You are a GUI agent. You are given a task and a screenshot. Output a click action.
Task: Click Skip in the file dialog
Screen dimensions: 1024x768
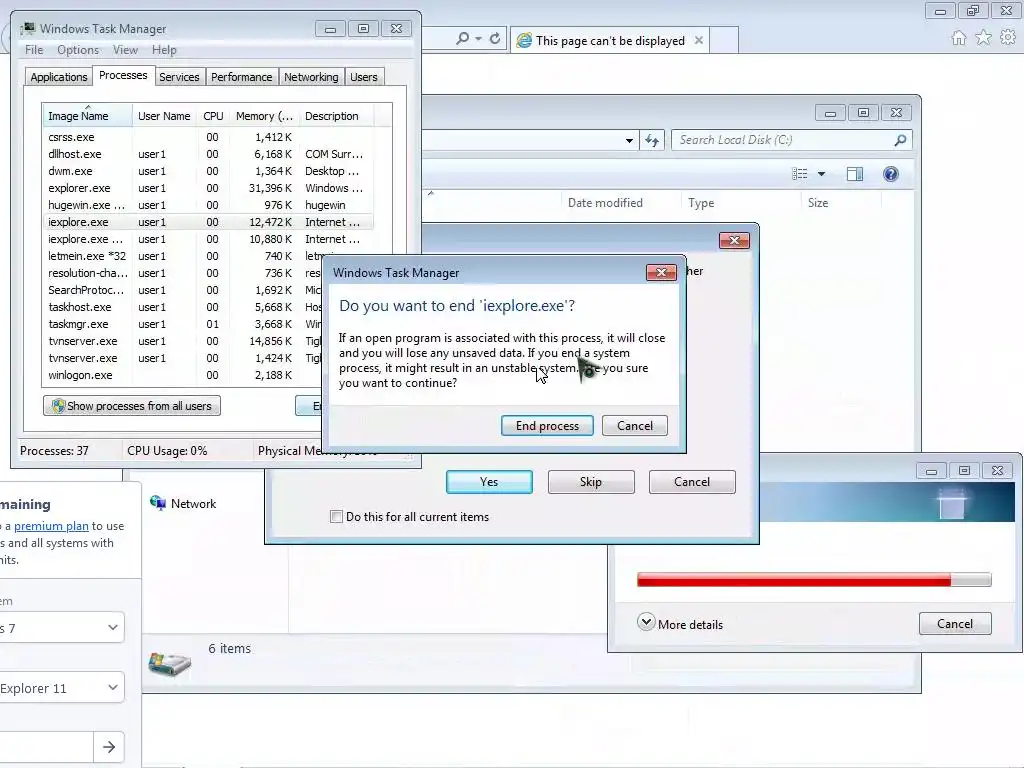coord(590,482)
